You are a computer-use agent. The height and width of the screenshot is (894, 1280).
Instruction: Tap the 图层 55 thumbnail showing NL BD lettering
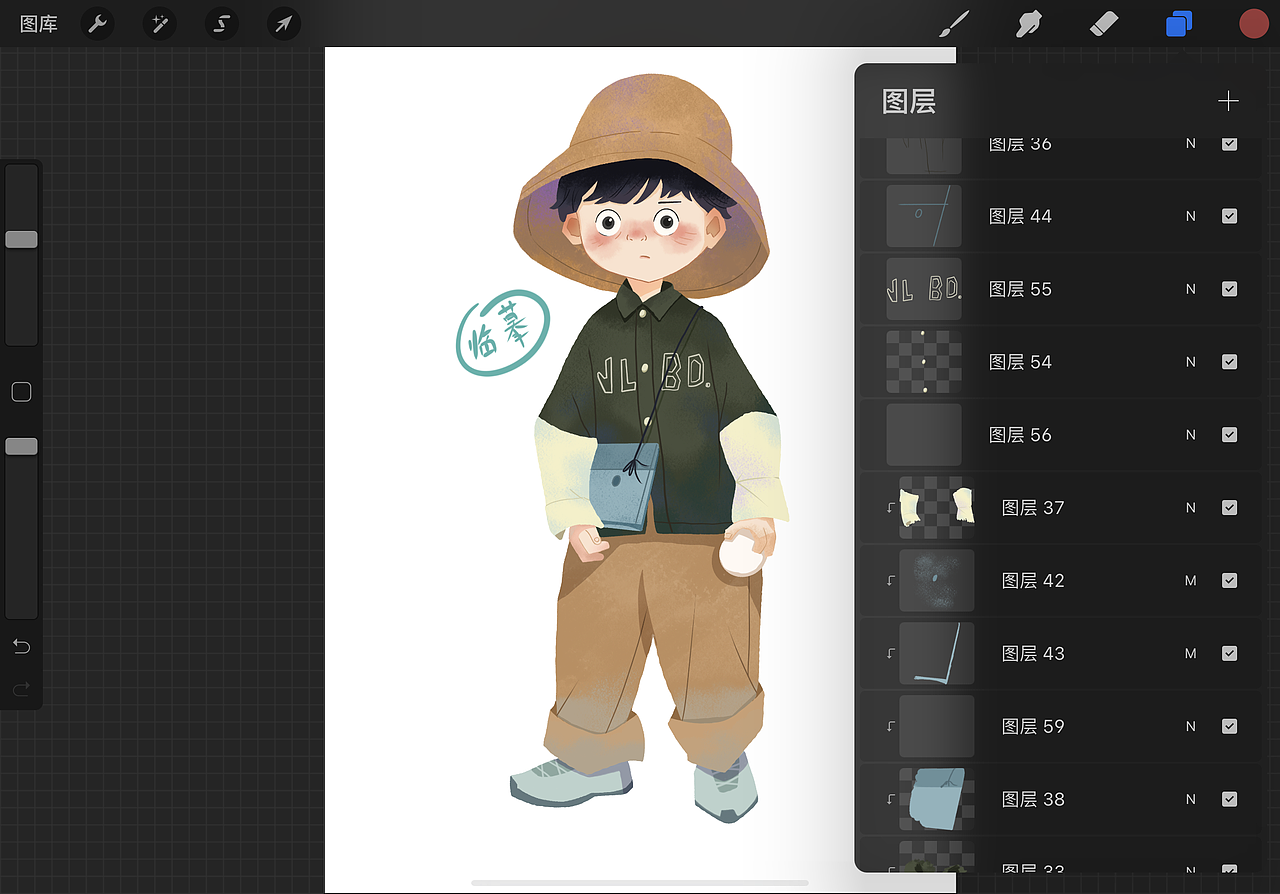coord(924,289)
